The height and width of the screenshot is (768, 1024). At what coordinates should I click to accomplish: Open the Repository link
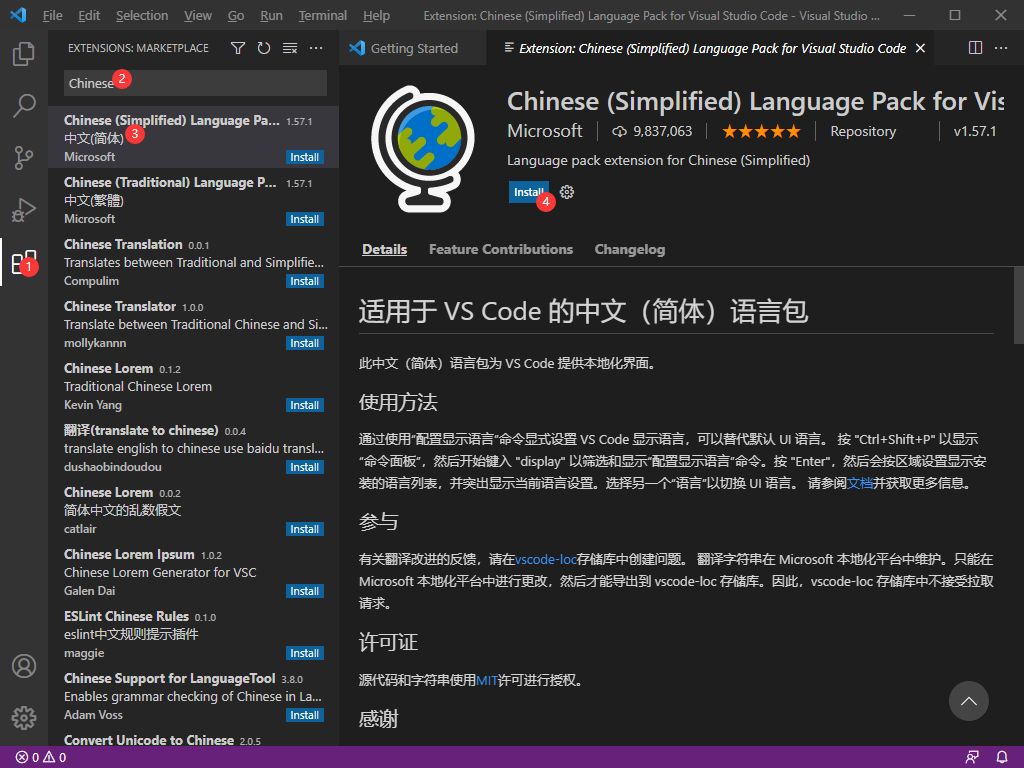(x=863, y=131)
